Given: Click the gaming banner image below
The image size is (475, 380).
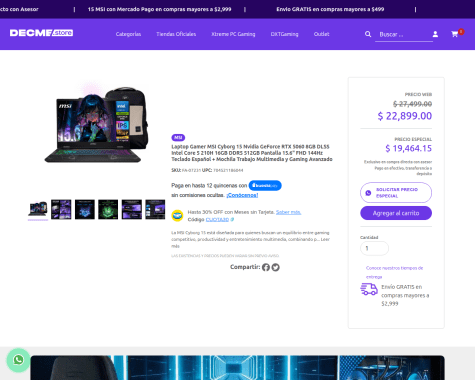Looking at the screenshot, I should pos(237,368).
